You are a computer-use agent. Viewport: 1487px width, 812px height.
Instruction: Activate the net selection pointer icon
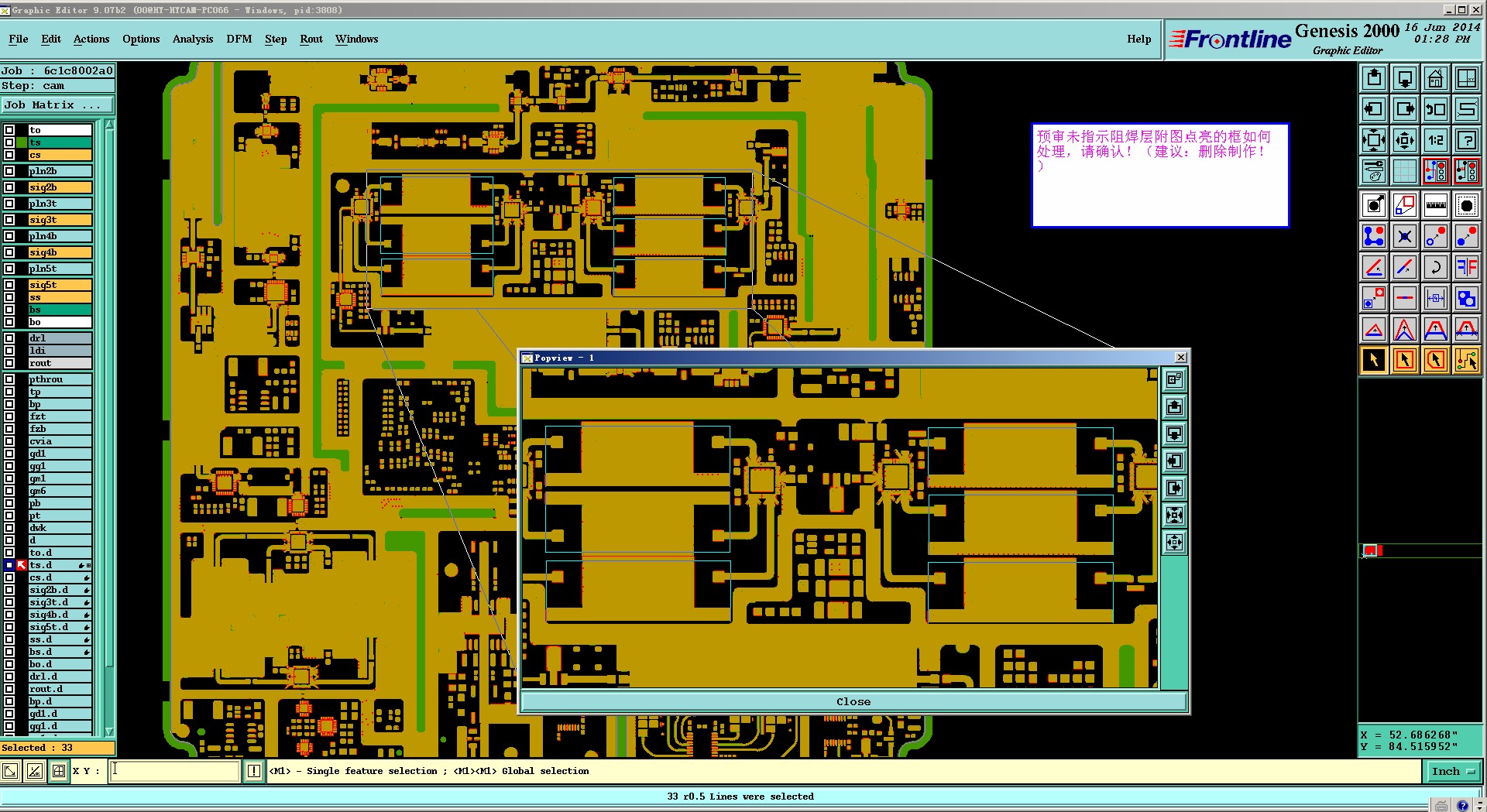tap(1466, 360)
